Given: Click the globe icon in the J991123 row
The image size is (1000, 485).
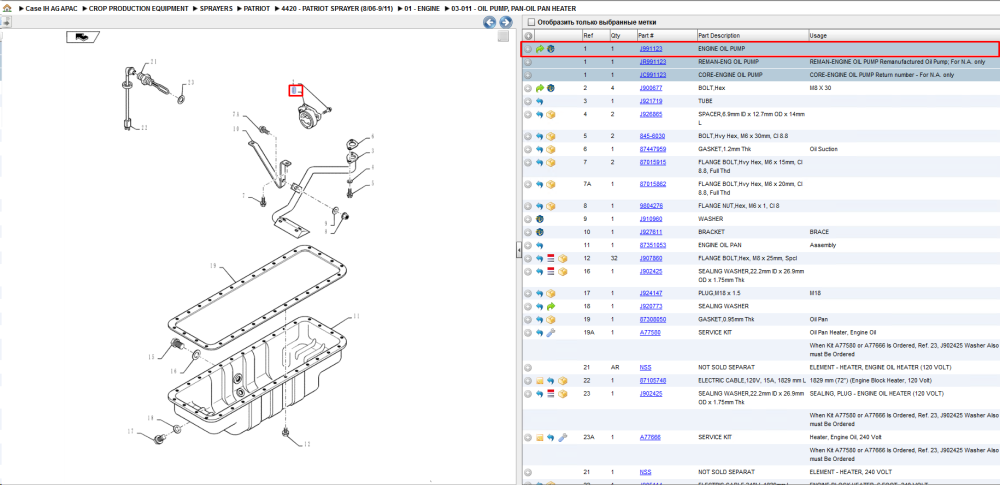Looking at the screenshot, I should pos(550,48).
